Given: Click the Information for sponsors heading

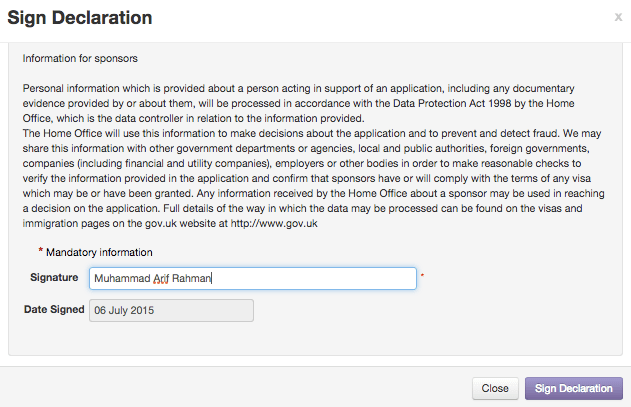Looking at the screenshot, I should [x=80, y=59].
